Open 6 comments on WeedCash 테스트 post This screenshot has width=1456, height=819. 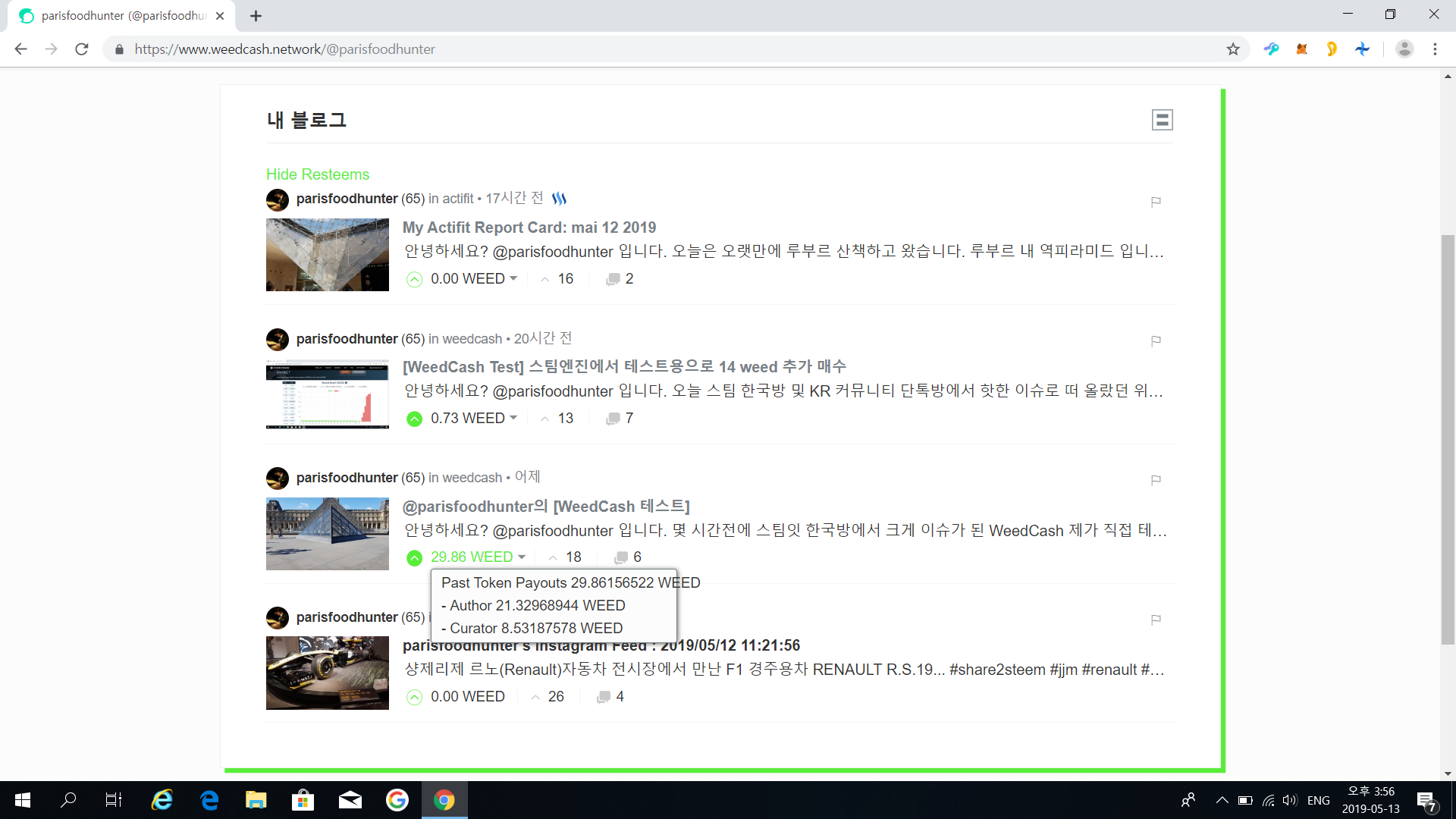click(628, 557)
